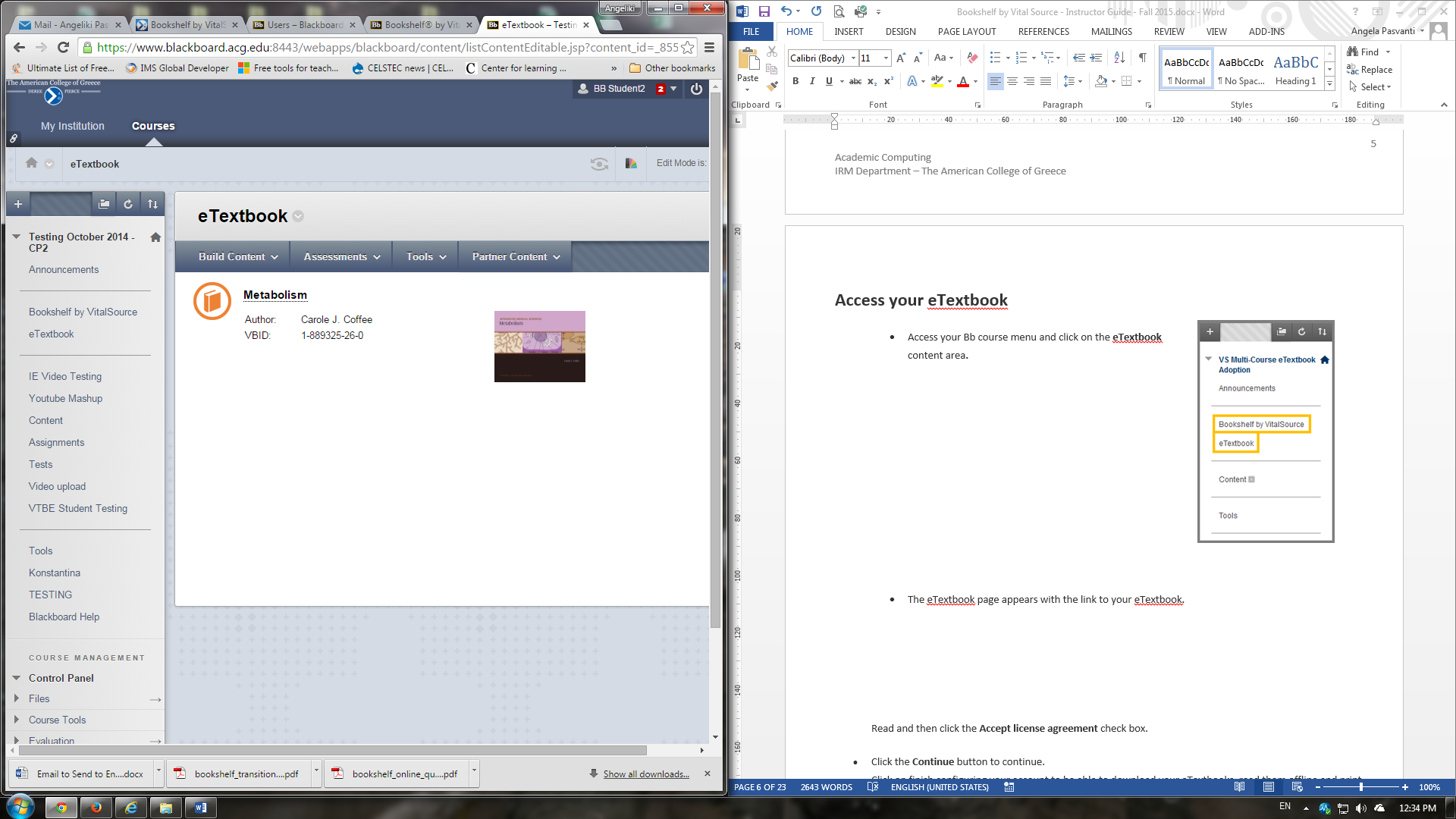Click the Blackboard course menu refresh icon
Screen dimensions: 1456x819
(x=128, y=204)
